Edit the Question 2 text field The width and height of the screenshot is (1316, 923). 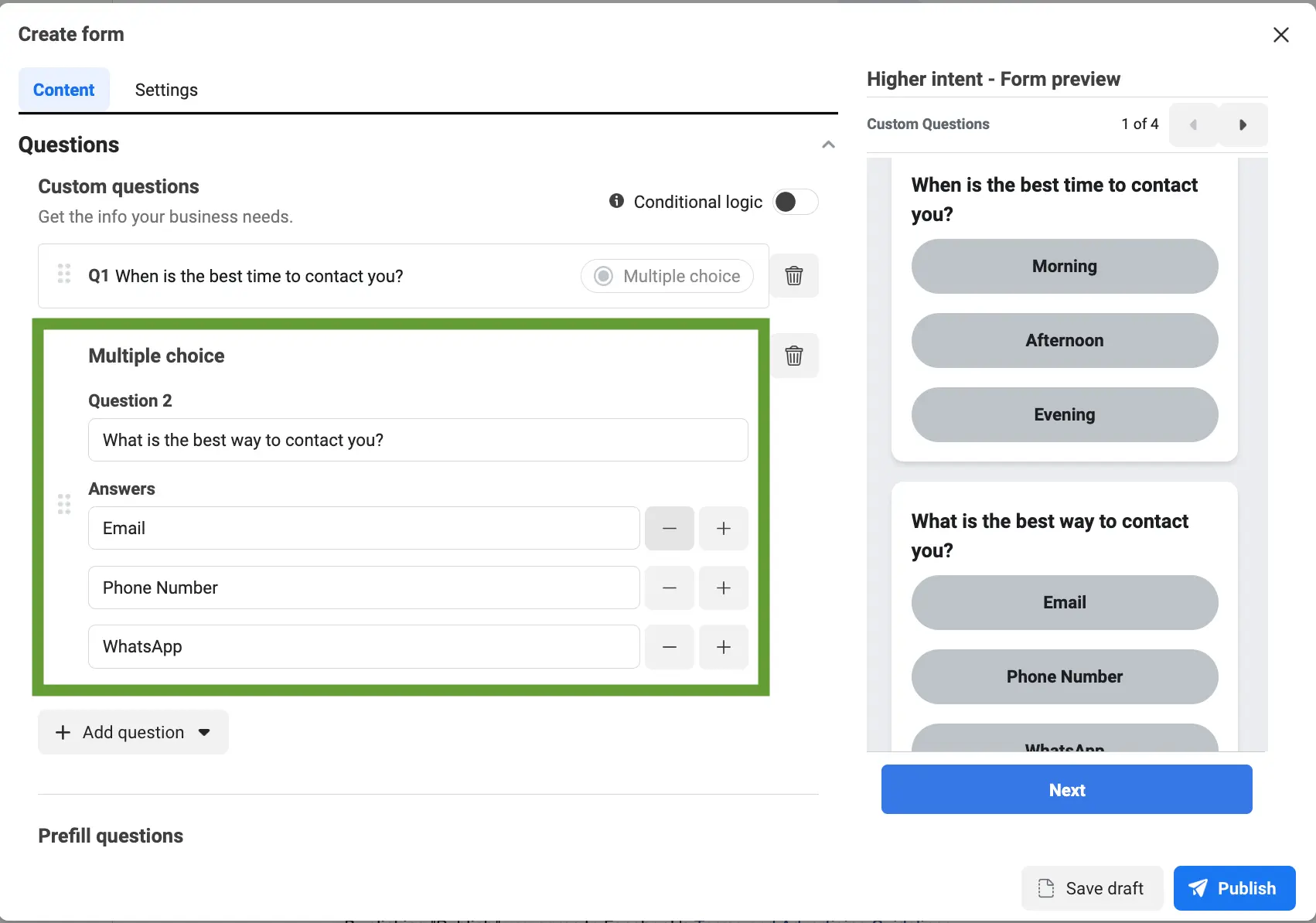[x=418, y=440]
